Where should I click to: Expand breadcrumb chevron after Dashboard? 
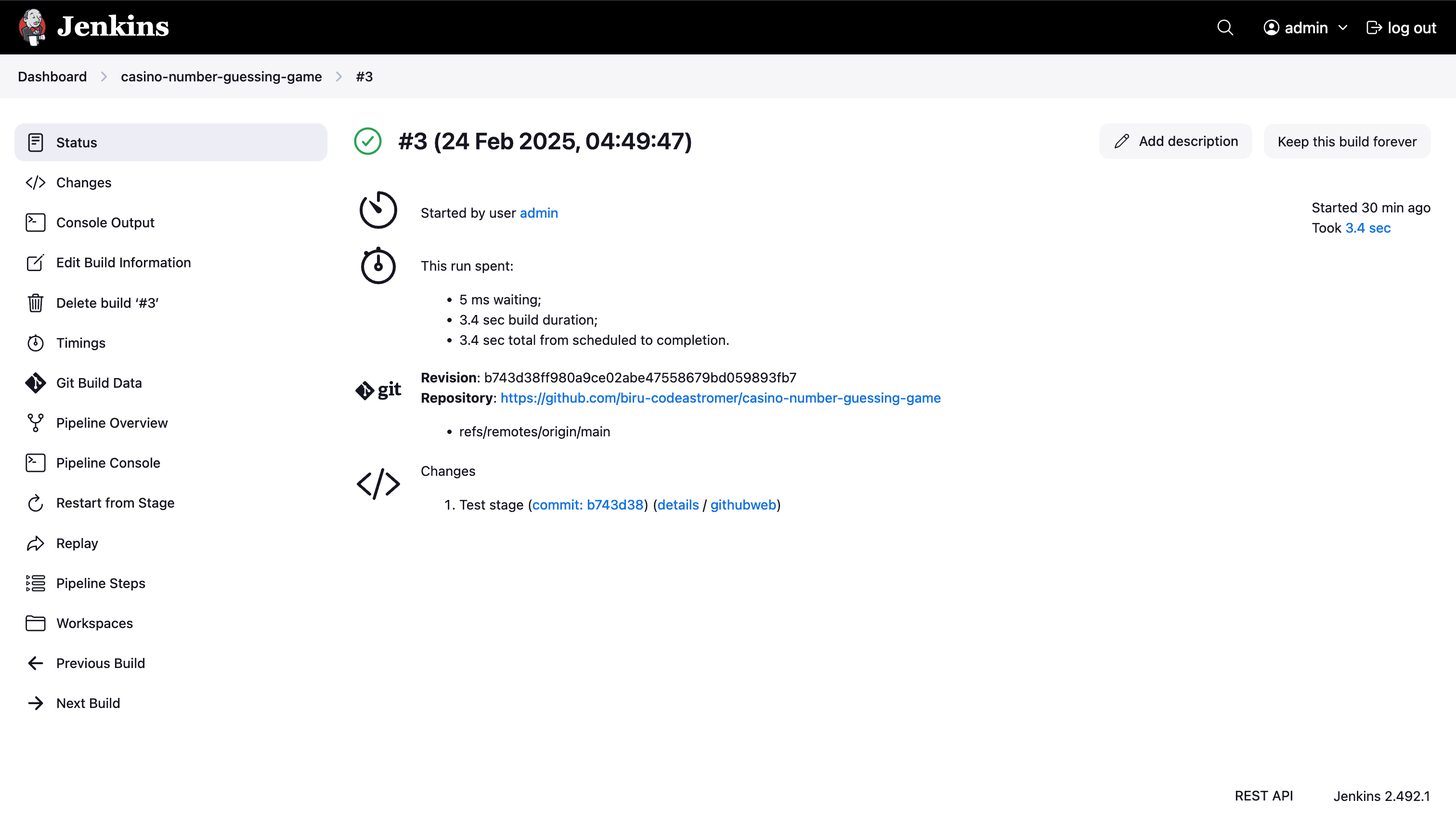tap(104, 77)
